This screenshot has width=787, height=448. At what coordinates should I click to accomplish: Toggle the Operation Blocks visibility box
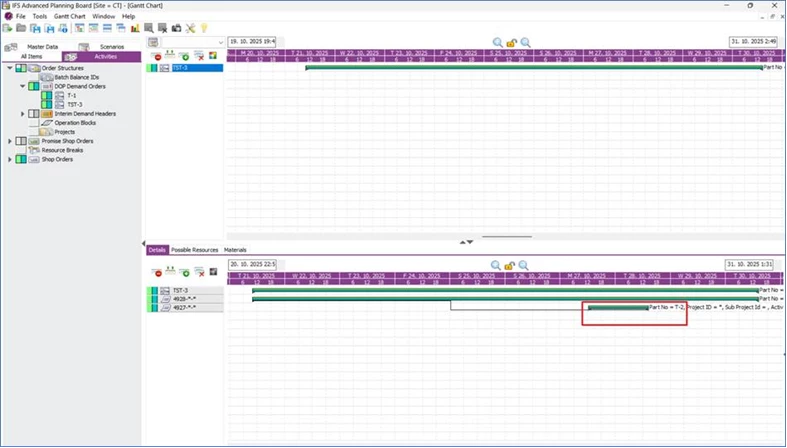(x=34, y=123)
